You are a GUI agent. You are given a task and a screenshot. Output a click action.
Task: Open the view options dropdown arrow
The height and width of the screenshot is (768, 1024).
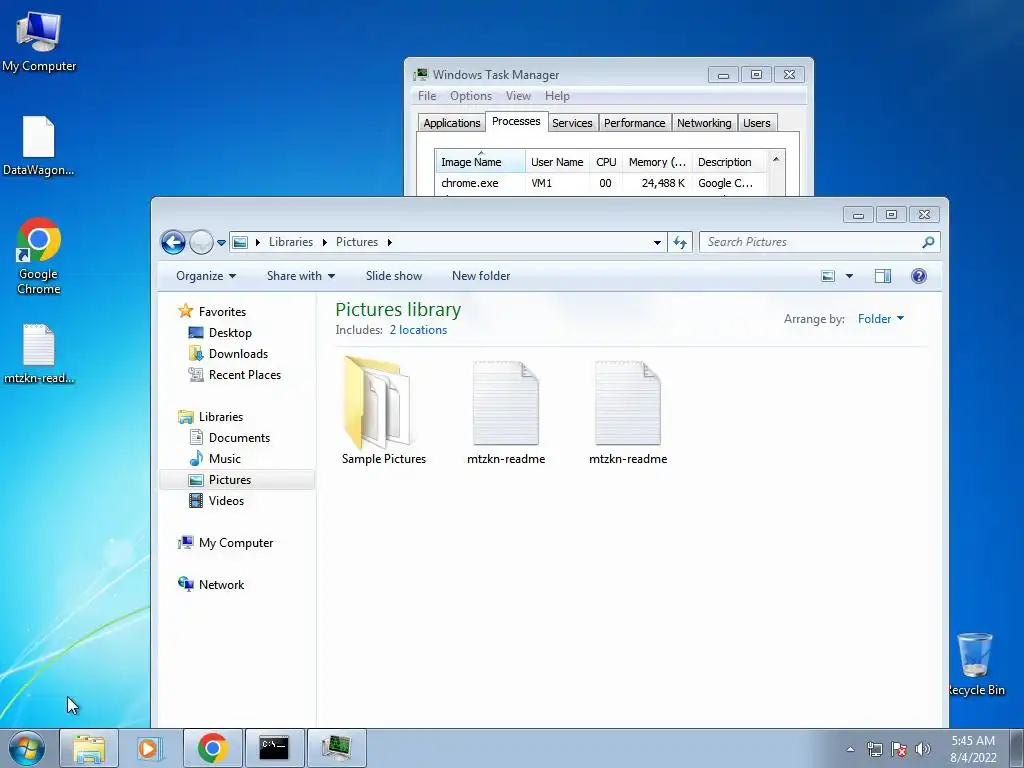(x=849, y=276)
